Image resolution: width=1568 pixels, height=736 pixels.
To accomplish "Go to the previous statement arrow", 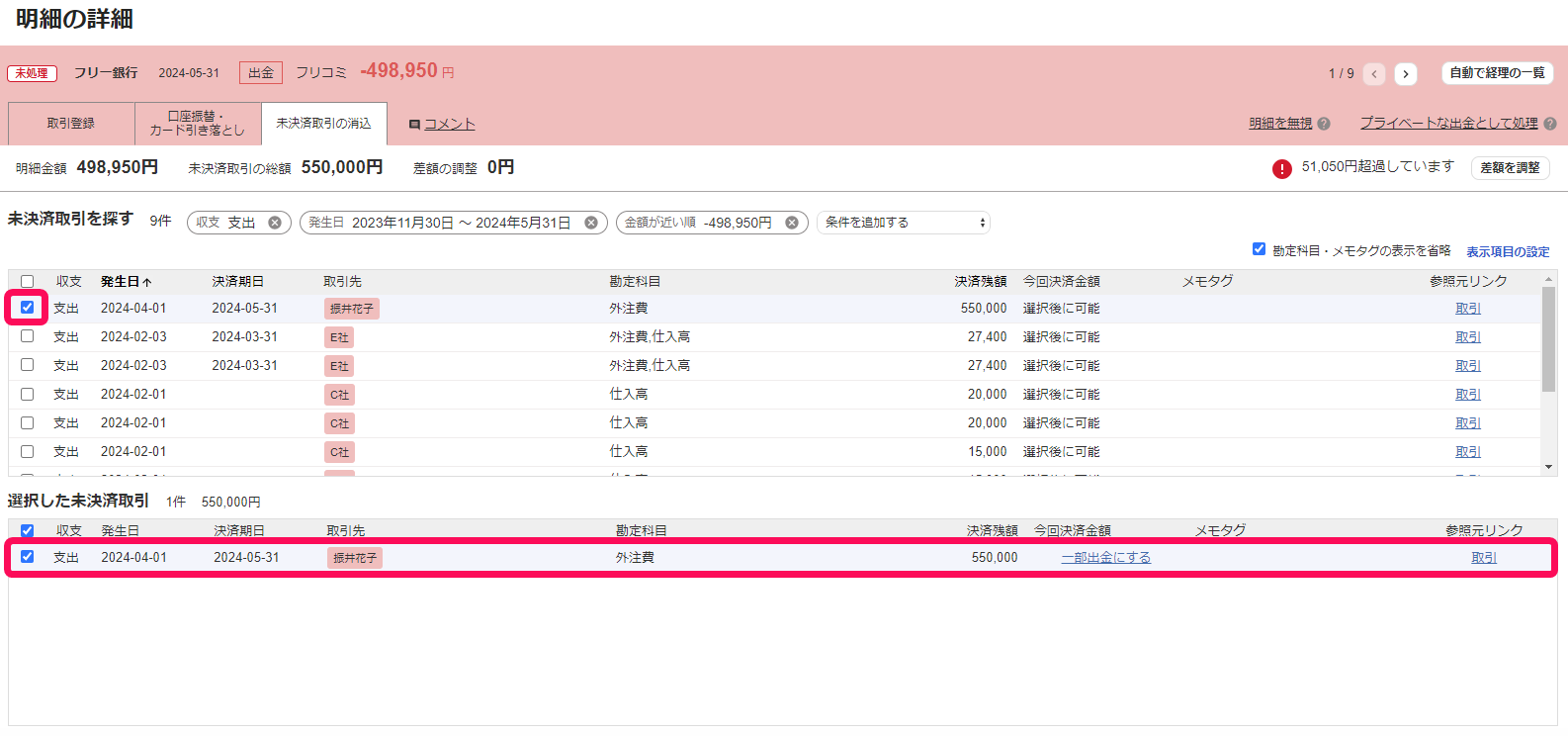I will coord(1374,74).
